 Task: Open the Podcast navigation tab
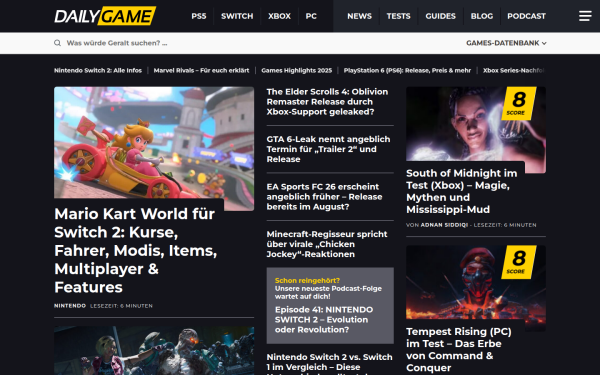(526, 16)
